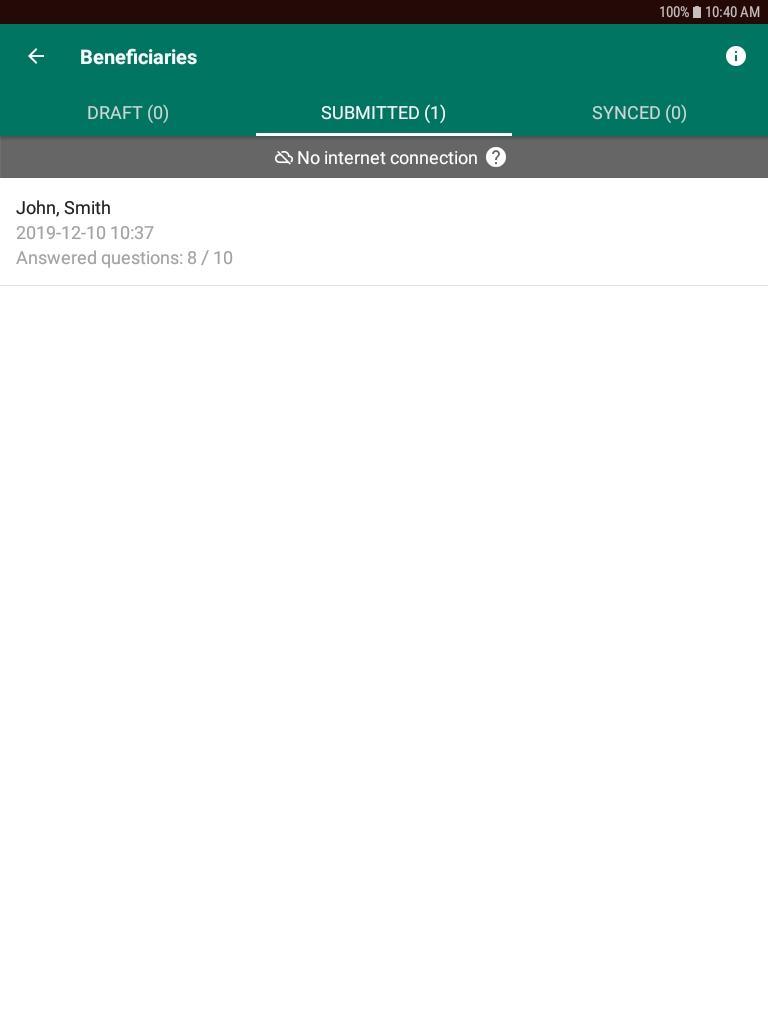Tap the battery icon in status bar

pos(697,12)
